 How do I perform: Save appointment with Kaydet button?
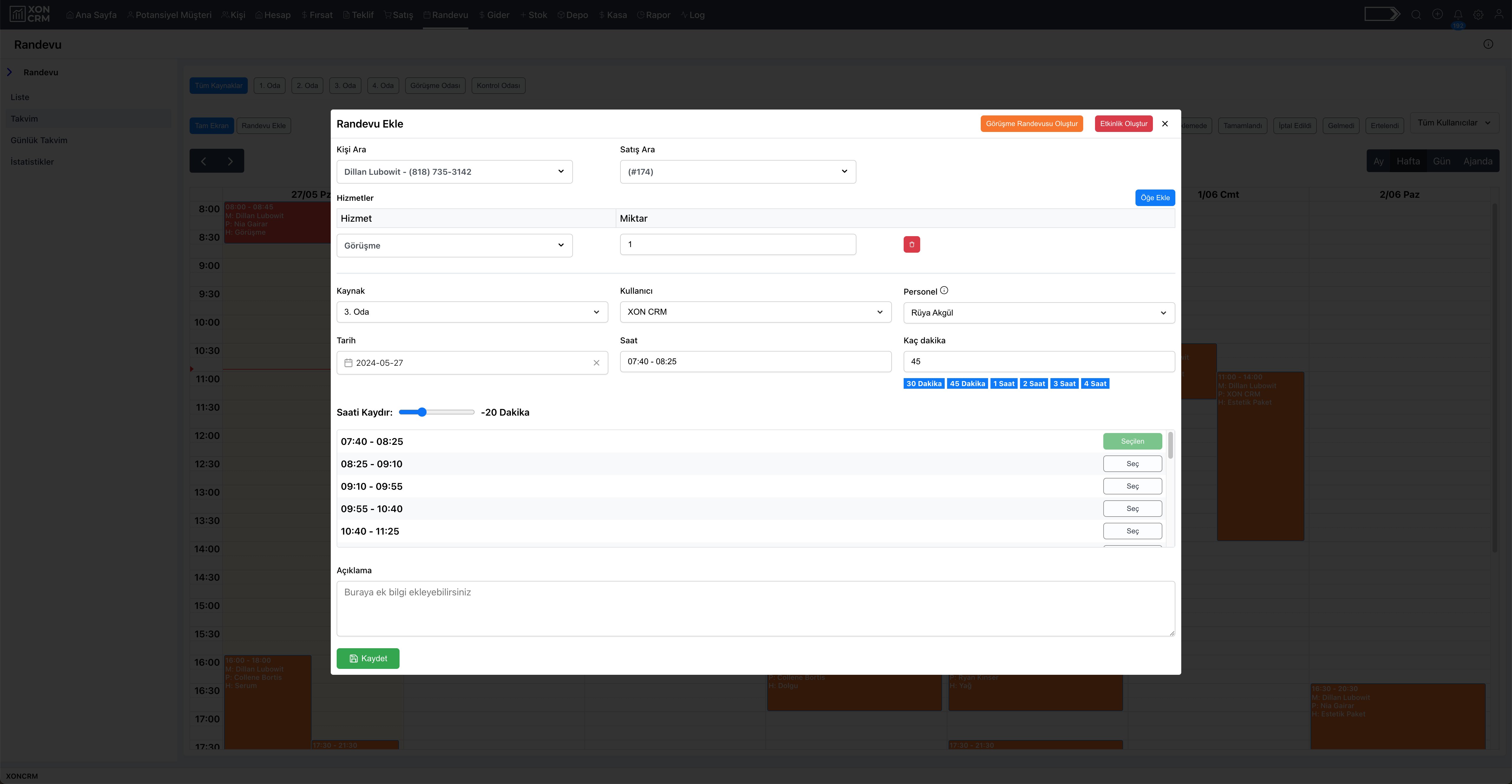[x=368, y=659]
